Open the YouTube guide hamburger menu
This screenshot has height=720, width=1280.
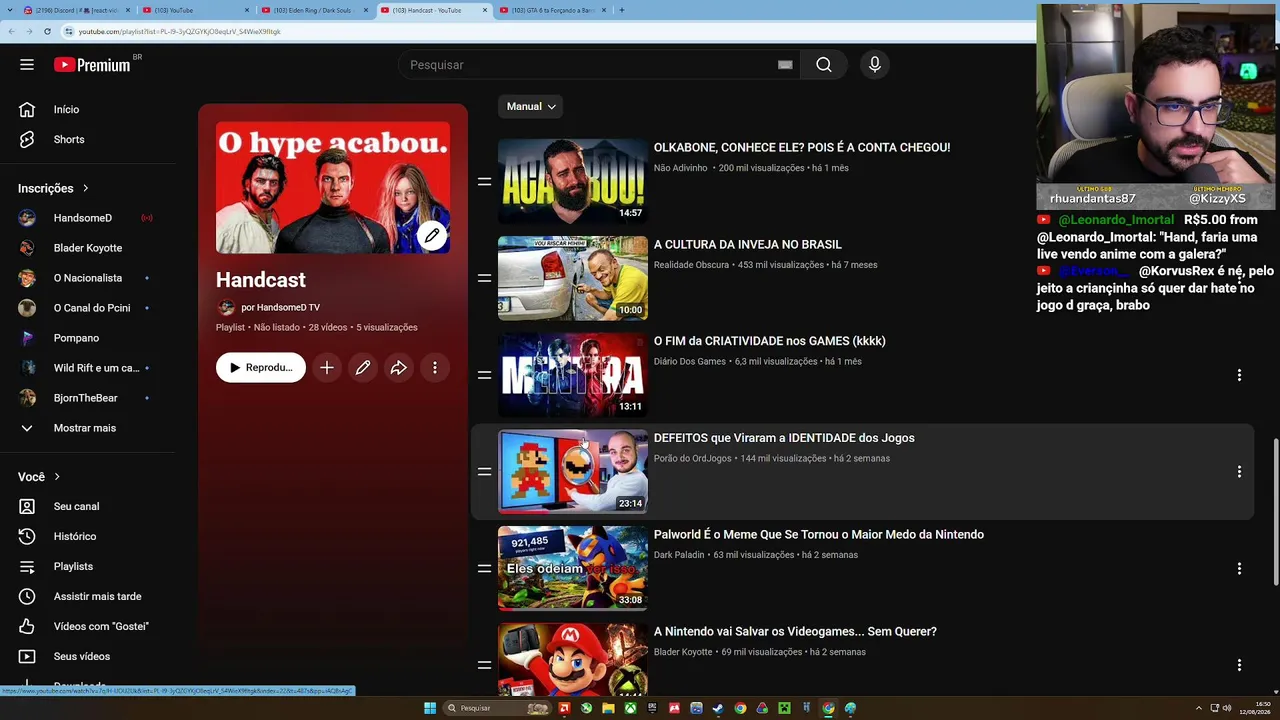[27, 65]
